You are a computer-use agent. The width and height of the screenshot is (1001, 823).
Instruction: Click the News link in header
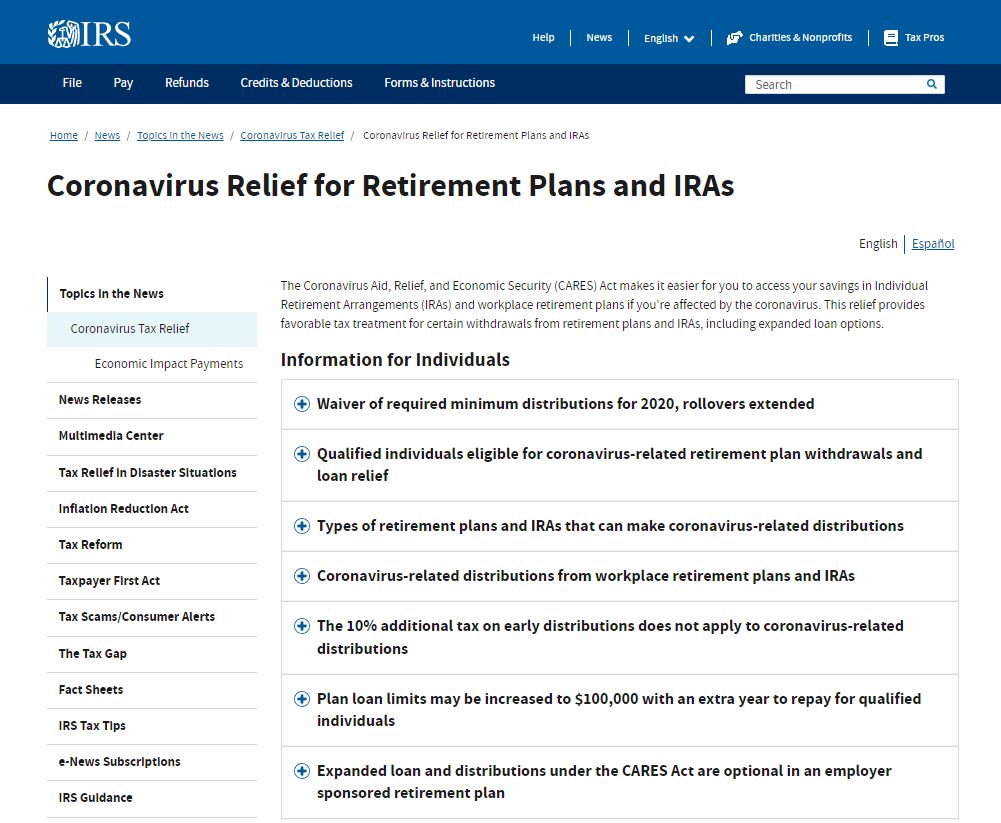point(599,38)
